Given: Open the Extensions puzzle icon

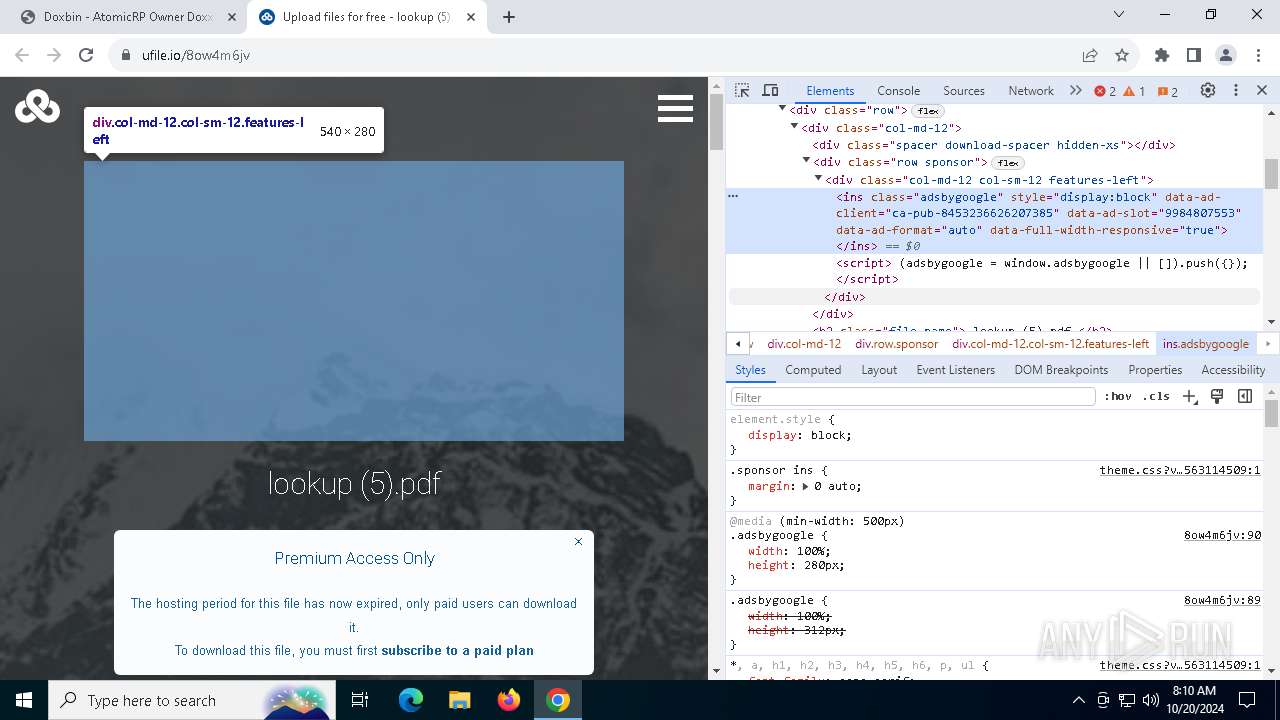Looking at the screenshot, I should 1162,55.
